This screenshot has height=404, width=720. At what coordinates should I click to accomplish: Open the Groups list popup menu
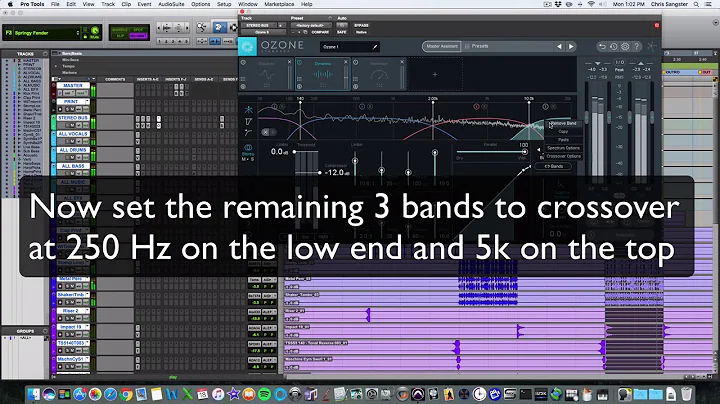(x=45, y=331)
